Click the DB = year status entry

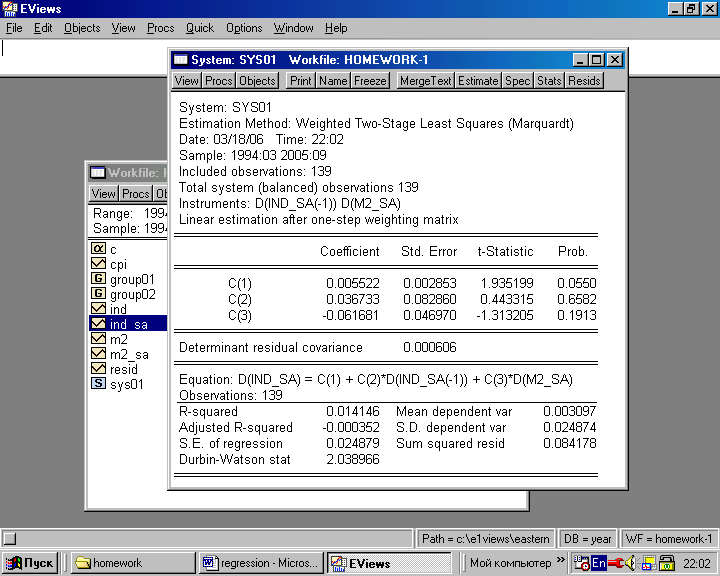(x=587, y=538)
